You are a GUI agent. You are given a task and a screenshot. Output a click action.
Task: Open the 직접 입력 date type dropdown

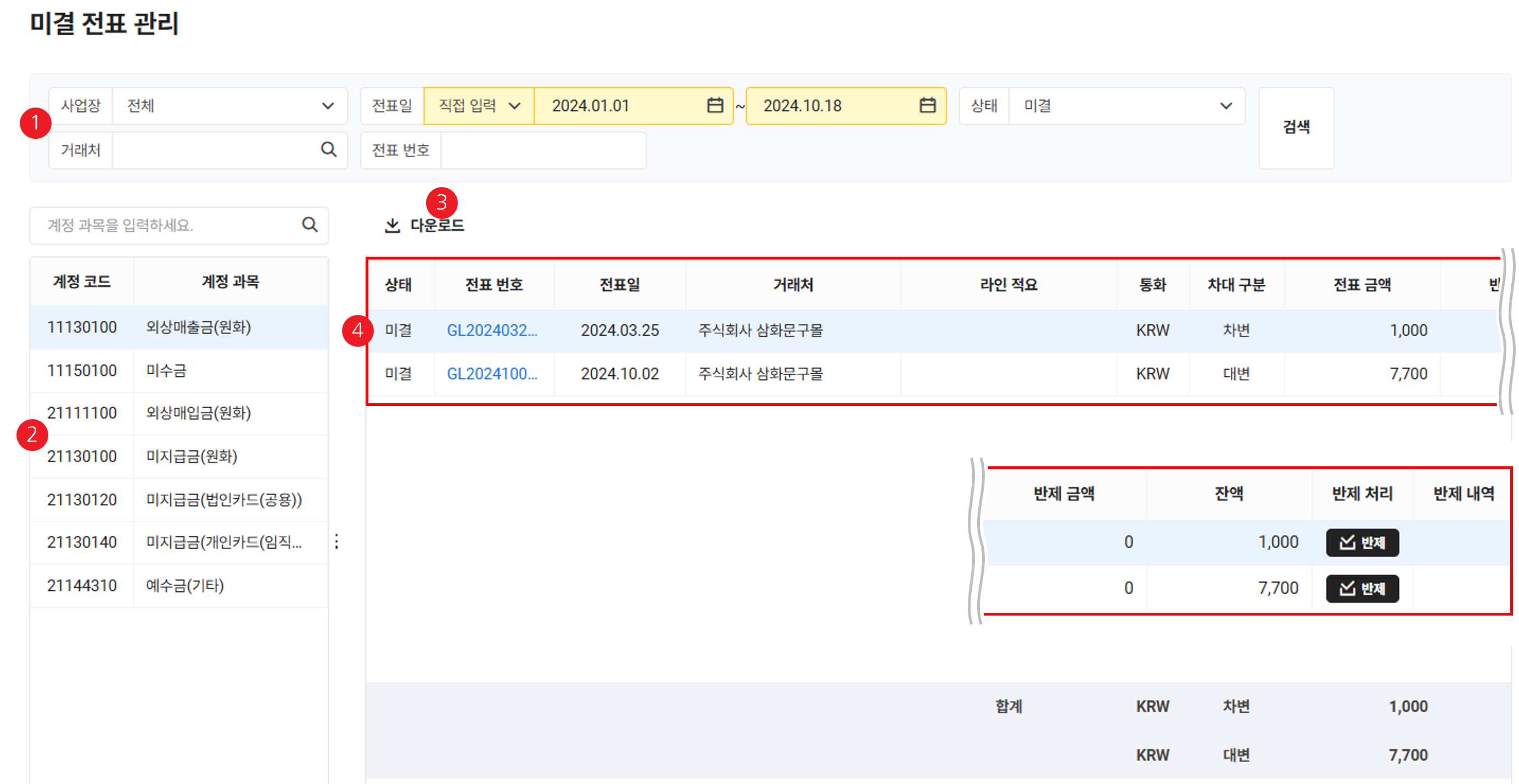pyautogui.click(x=479, y=106)
